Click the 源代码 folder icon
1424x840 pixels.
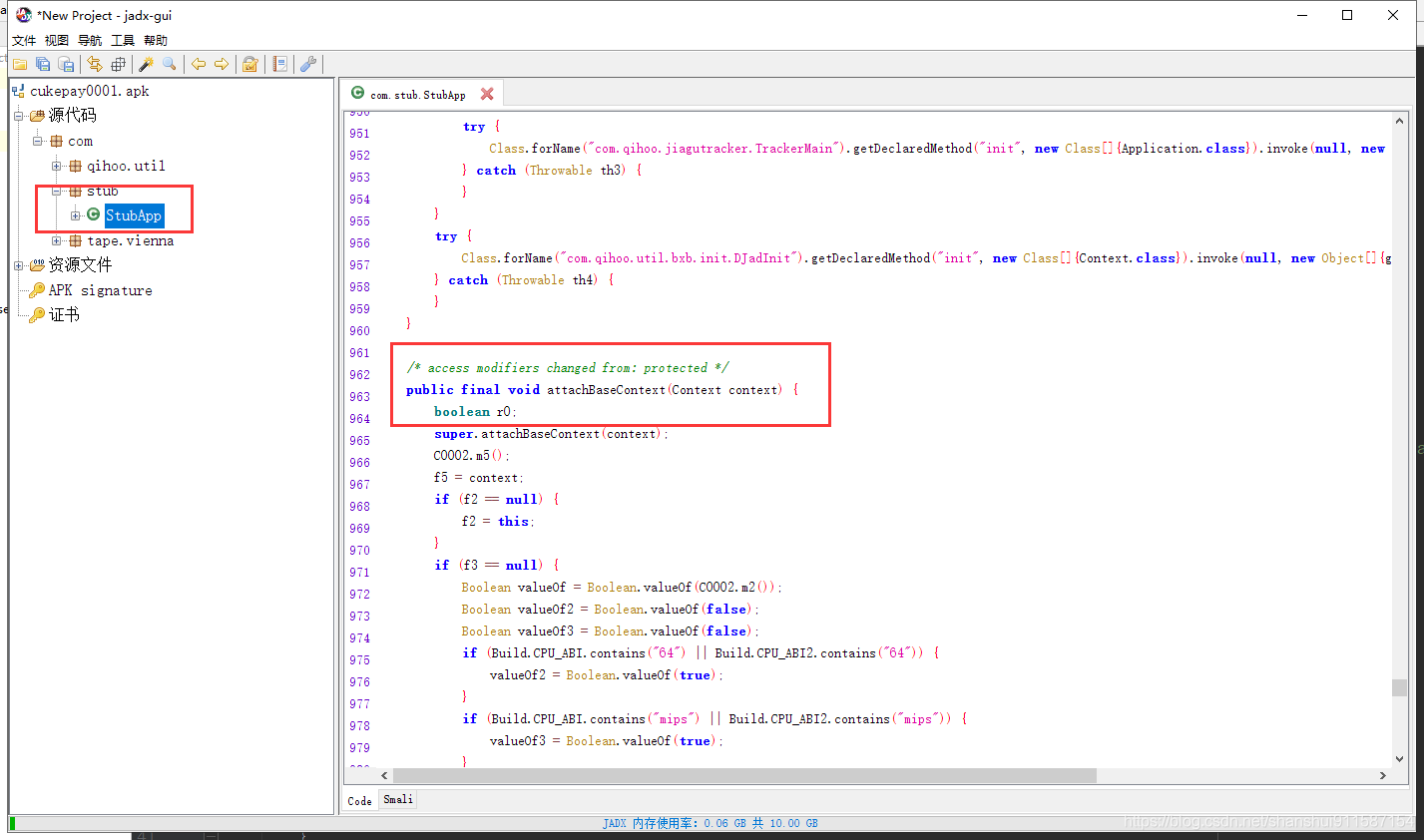[x=38, y=116]
